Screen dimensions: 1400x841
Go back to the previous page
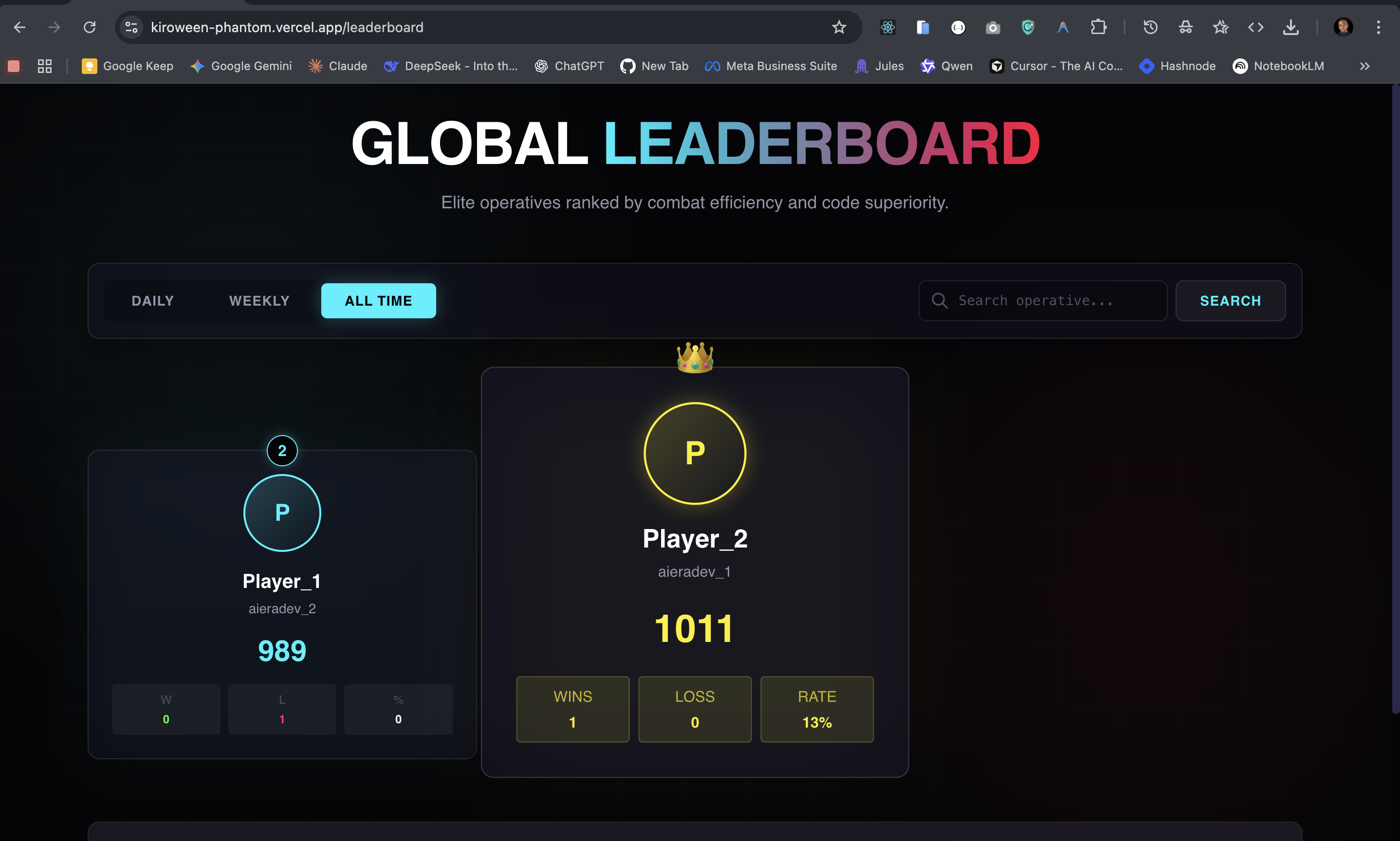[19, 27]
